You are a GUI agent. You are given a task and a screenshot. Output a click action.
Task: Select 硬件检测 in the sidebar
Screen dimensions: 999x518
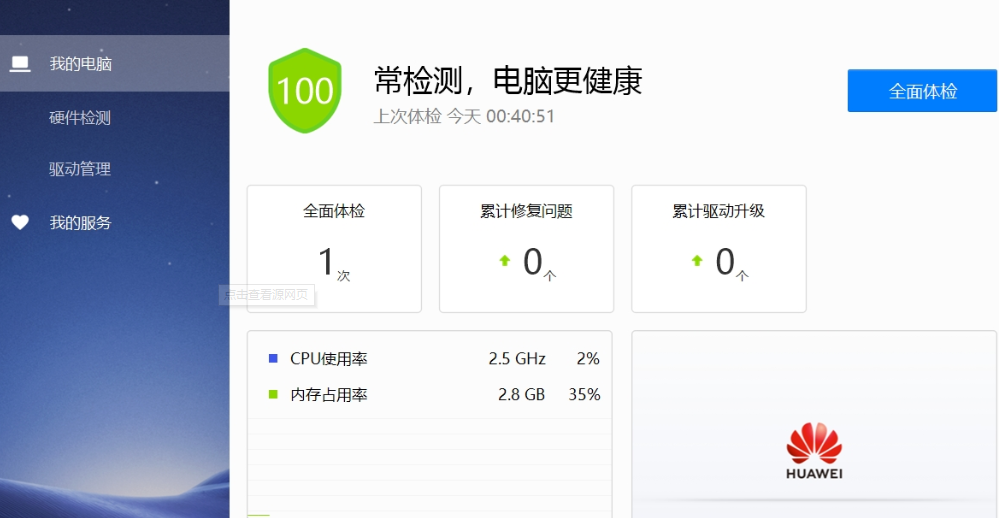pyautogui.click(x=80, y=118)
